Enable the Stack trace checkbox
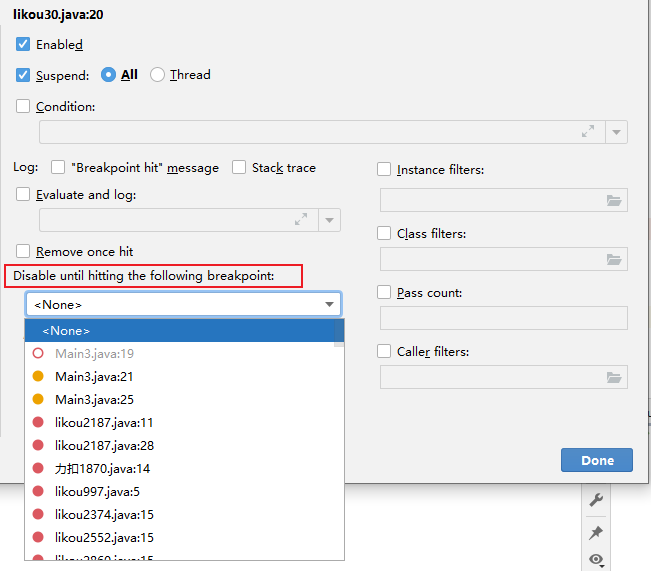This screenshot has width=651, height=571. tap(239, 167)
